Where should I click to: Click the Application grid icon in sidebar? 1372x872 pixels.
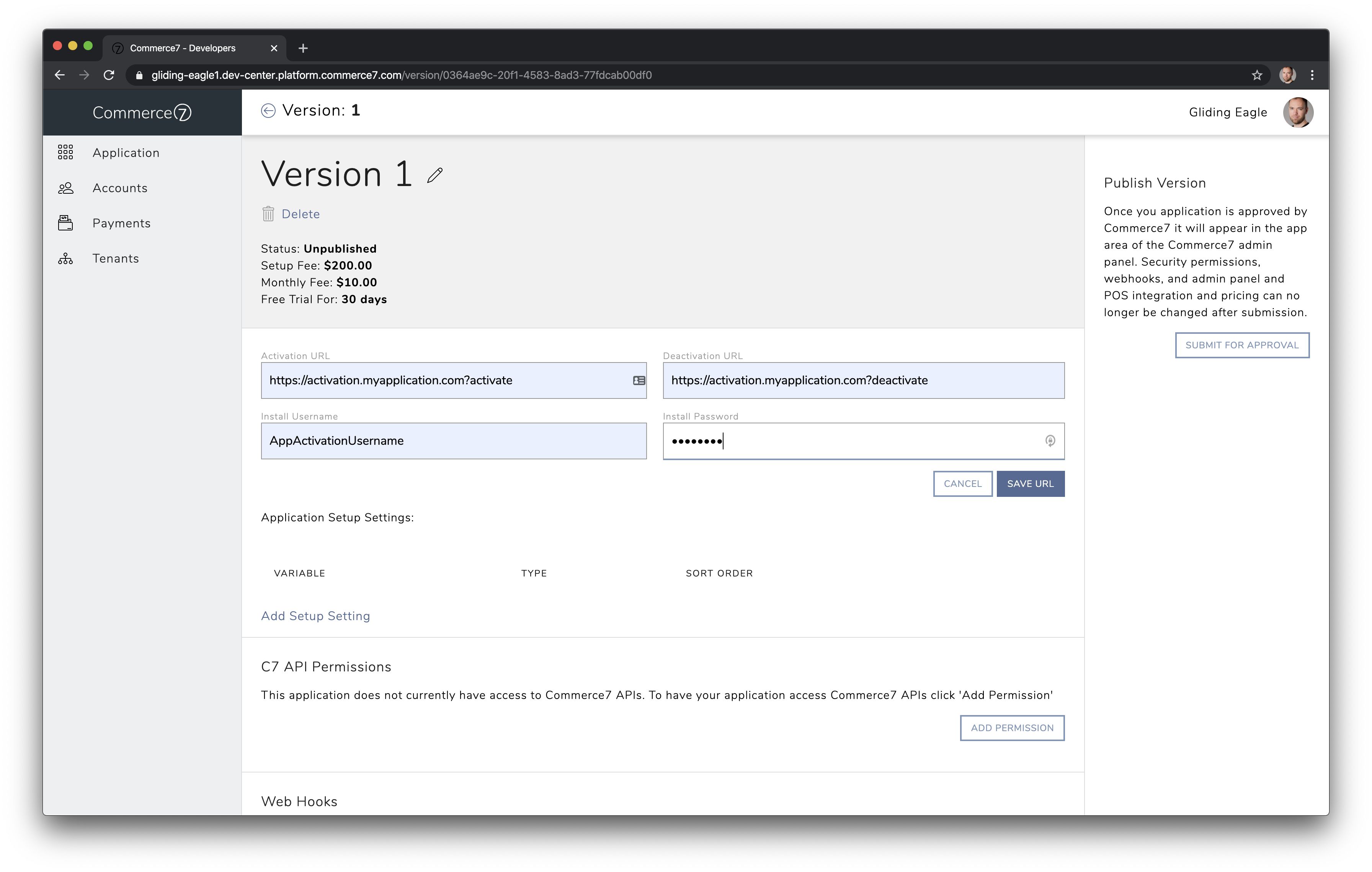coord(65,152)
